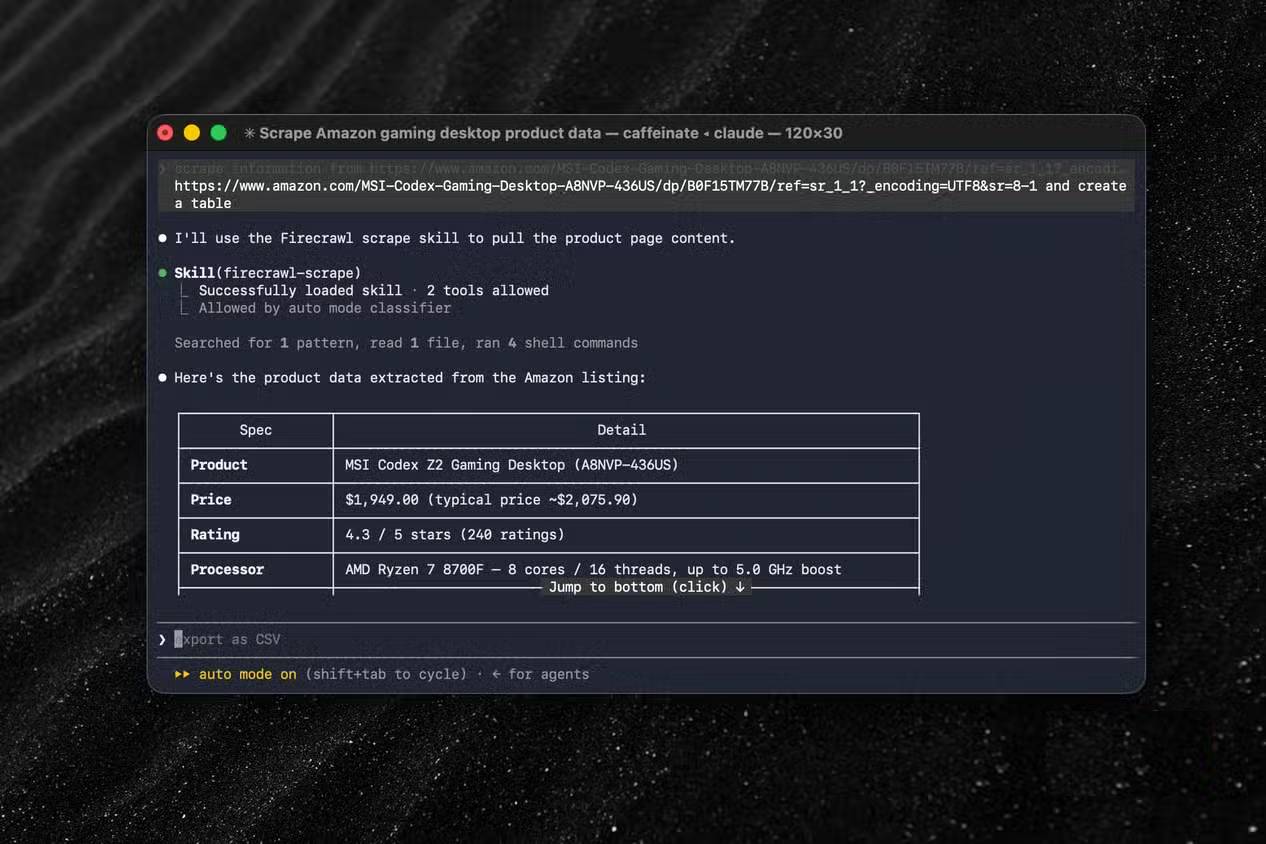Click the 'auto mode on' status indicator
The image size is (1266, 844).
click(248, 674)
